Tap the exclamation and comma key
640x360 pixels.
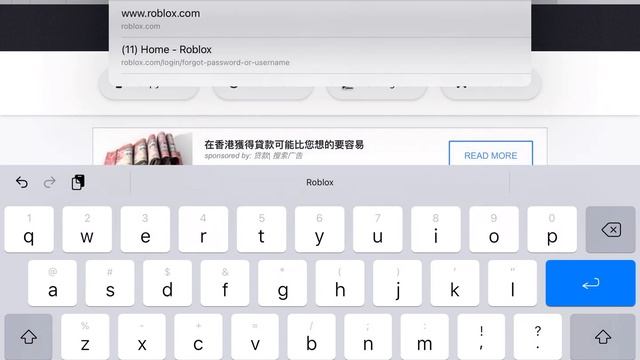[481, 337]
